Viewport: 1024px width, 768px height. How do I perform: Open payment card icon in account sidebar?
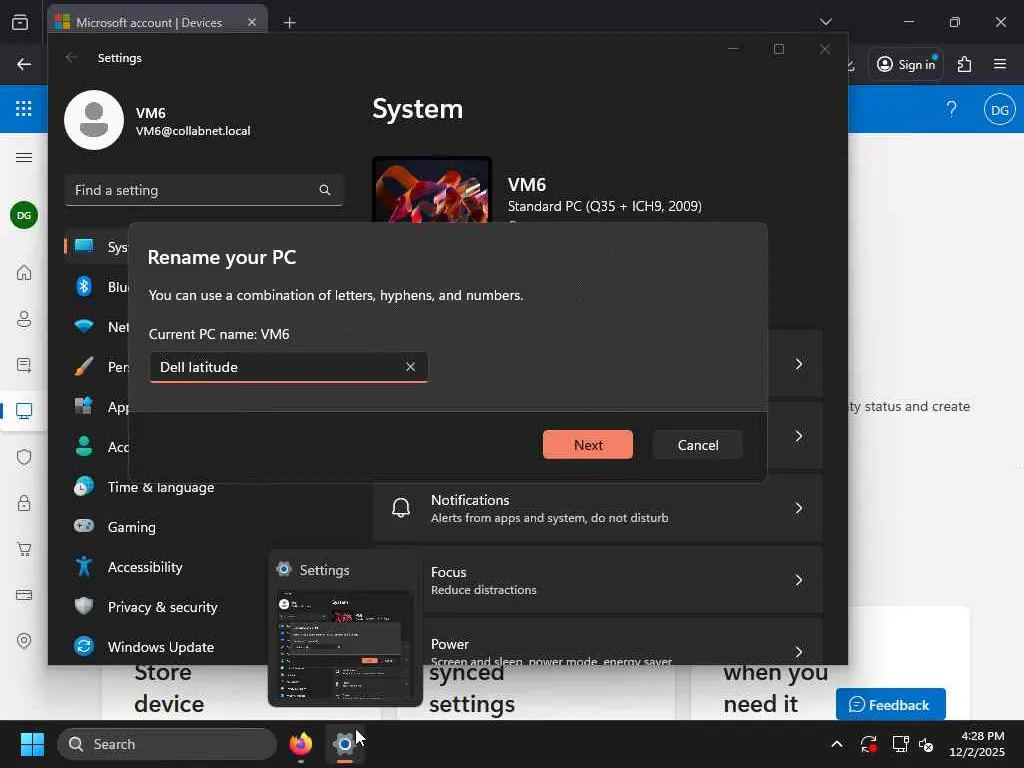pyautogui.click(x=24, y=595)
